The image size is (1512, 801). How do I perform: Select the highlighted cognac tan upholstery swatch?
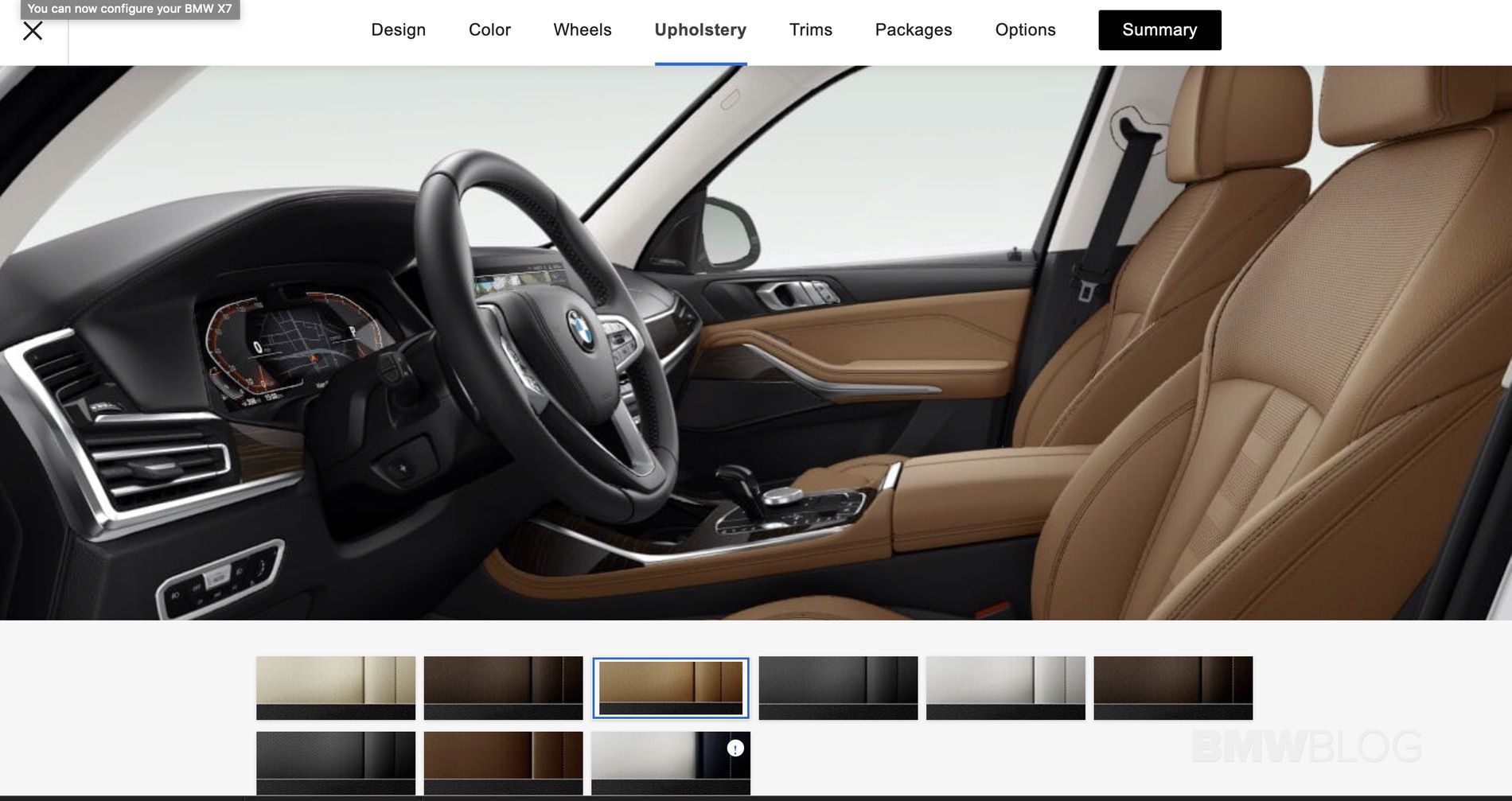(670, 687)
